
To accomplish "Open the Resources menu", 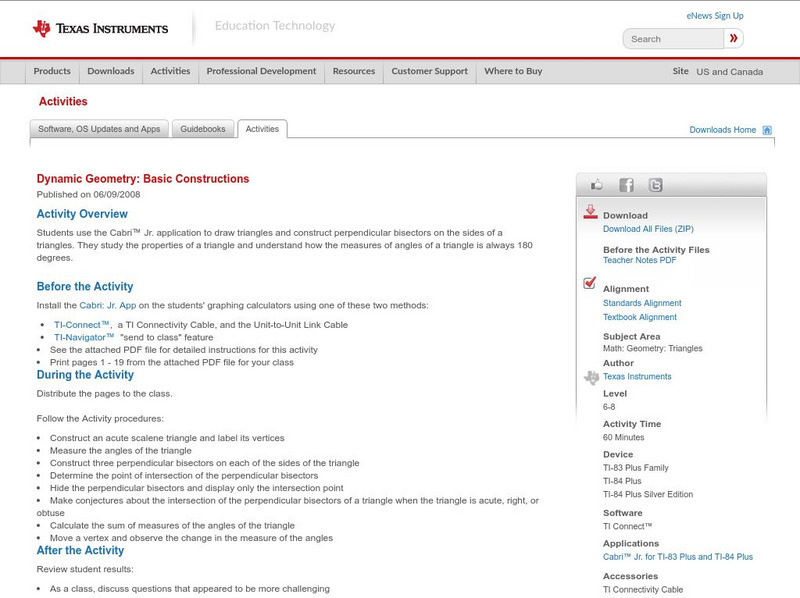I will coord(354,71).
